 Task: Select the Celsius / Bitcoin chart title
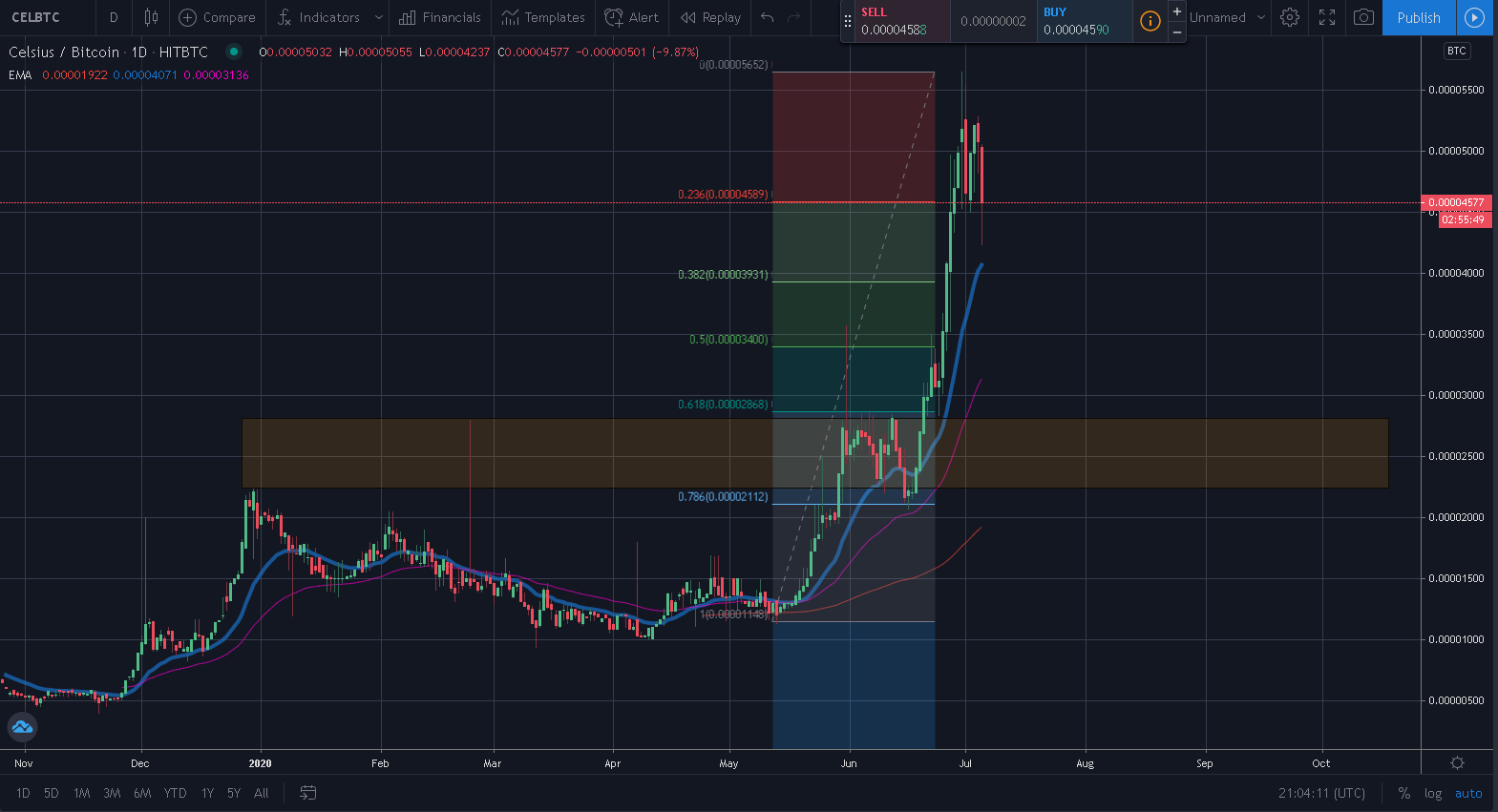pos(108,52)
